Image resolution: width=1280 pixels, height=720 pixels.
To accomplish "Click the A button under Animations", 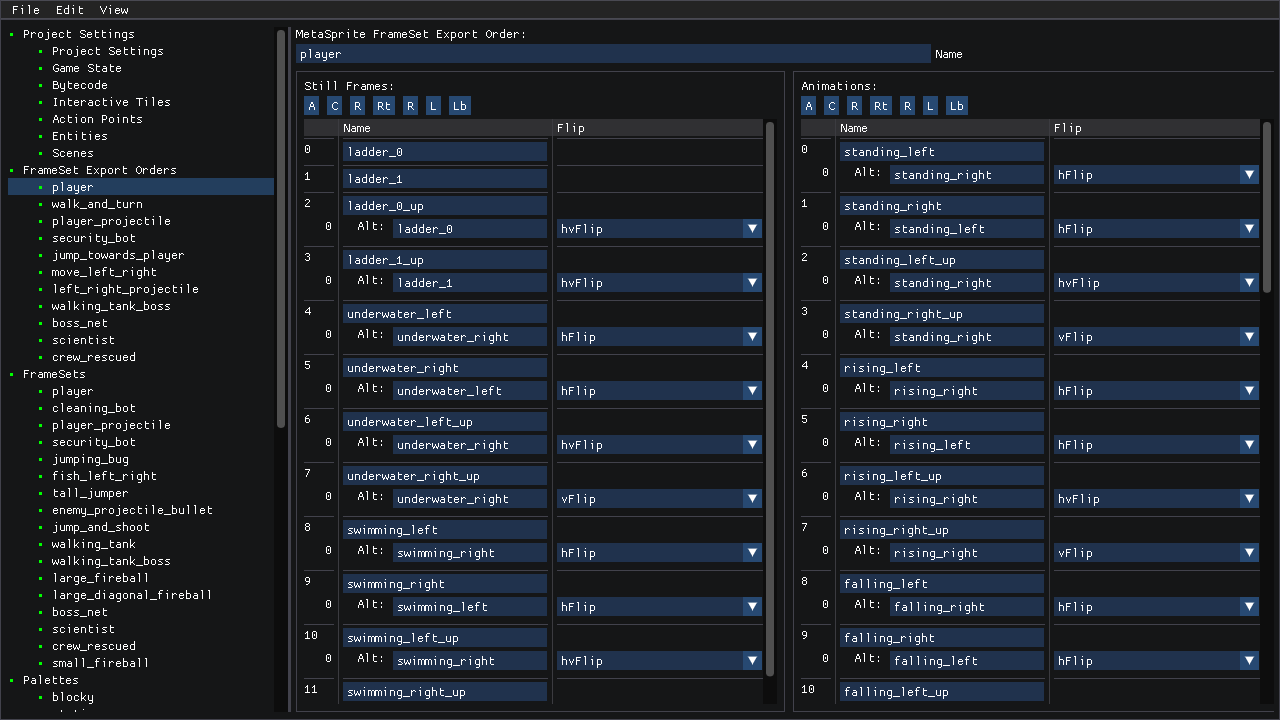I will (x=809, y=106).
